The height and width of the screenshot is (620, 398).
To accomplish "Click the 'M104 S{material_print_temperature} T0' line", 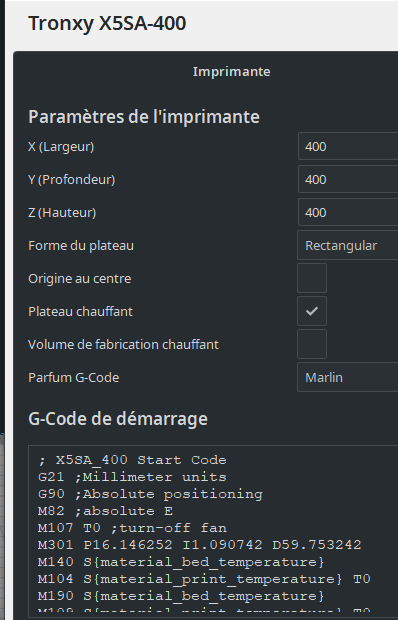I will (204, 579).
